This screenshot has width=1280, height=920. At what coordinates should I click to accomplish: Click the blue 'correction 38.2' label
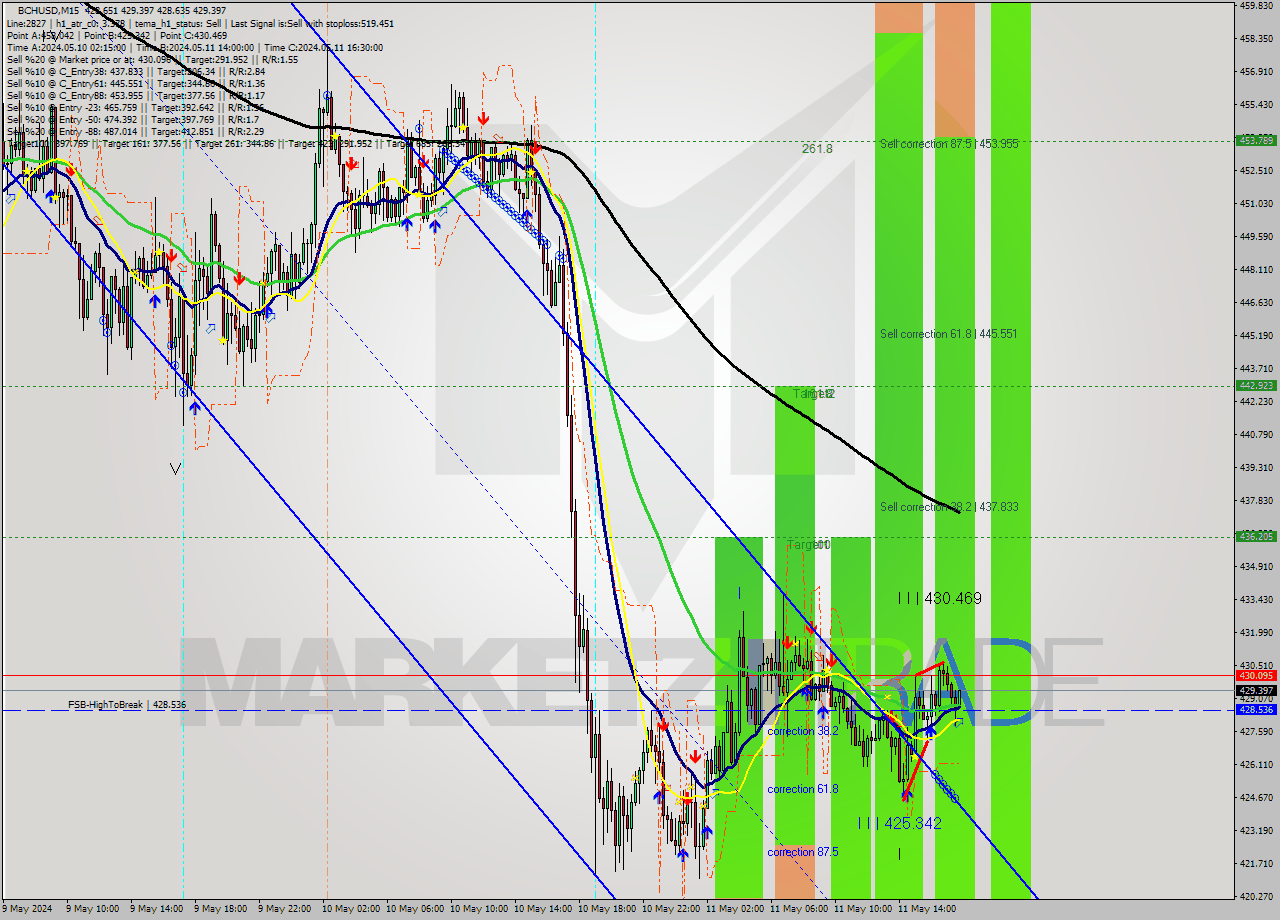point(803,731)
